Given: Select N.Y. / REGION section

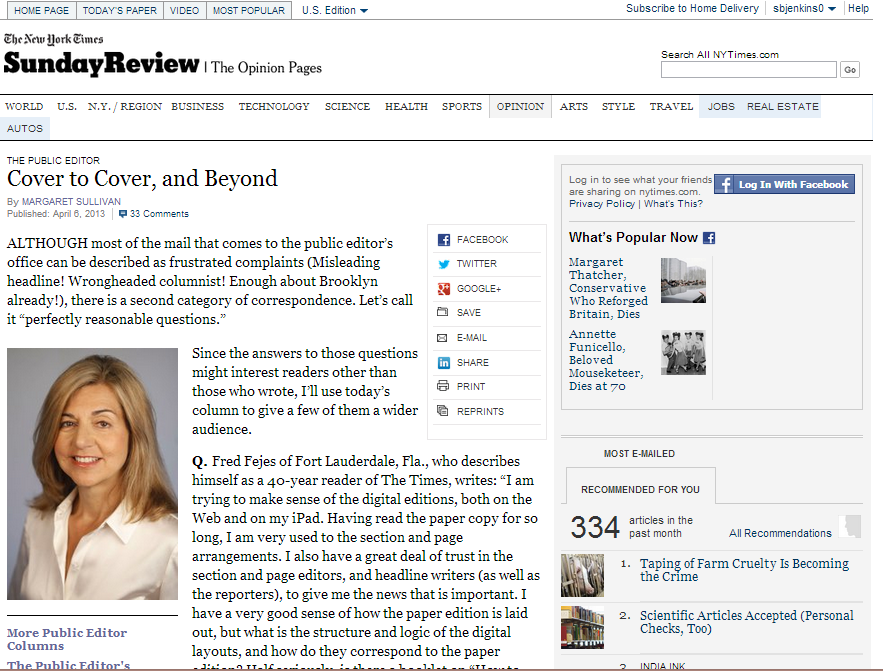Looking at the screenshot, I should pos(125,107).
